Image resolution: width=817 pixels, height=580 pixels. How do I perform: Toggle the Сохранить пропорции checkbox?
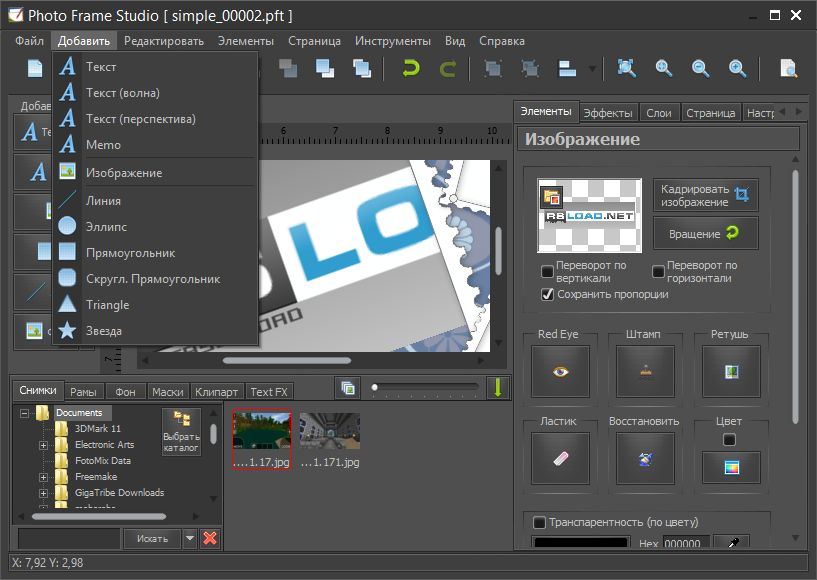coord(545,293)
